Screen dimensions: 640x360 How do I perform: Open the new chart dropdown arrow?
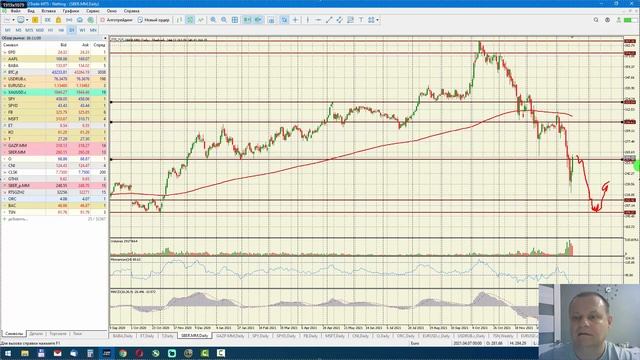coord(13,20)
